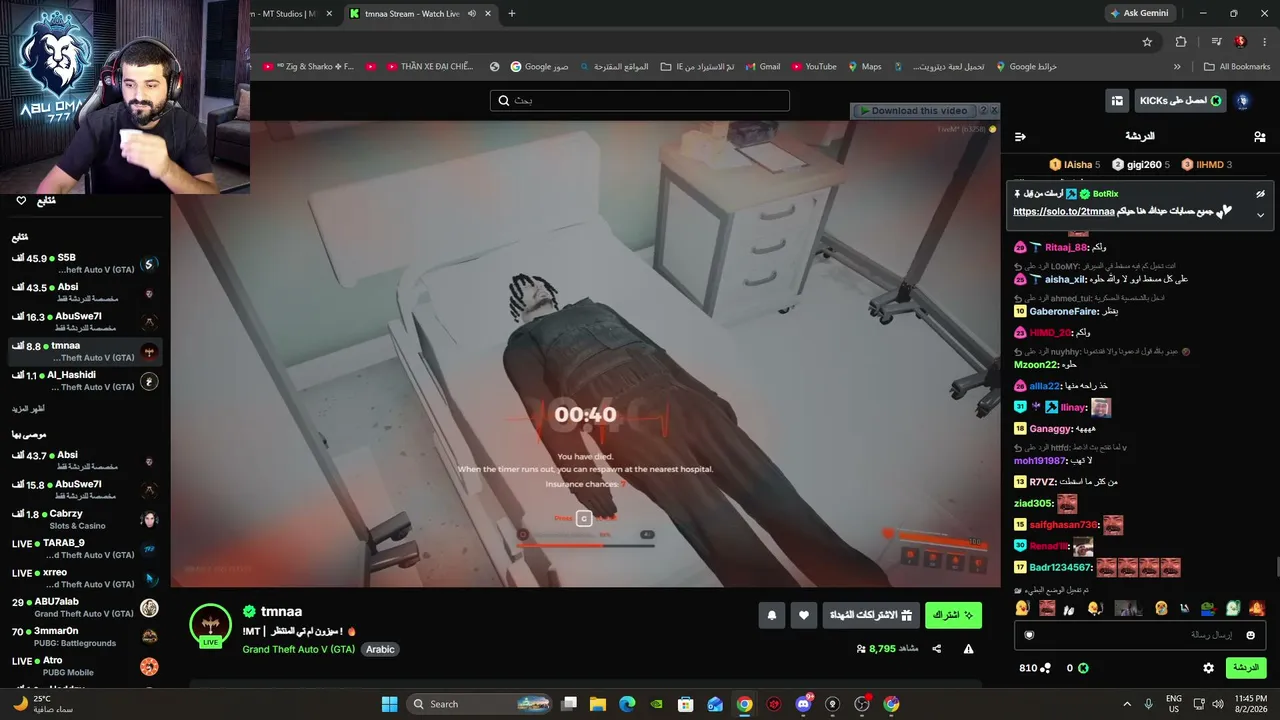Click the taskbar Search box
1280x720 pixels.
(x=481, y=704)
